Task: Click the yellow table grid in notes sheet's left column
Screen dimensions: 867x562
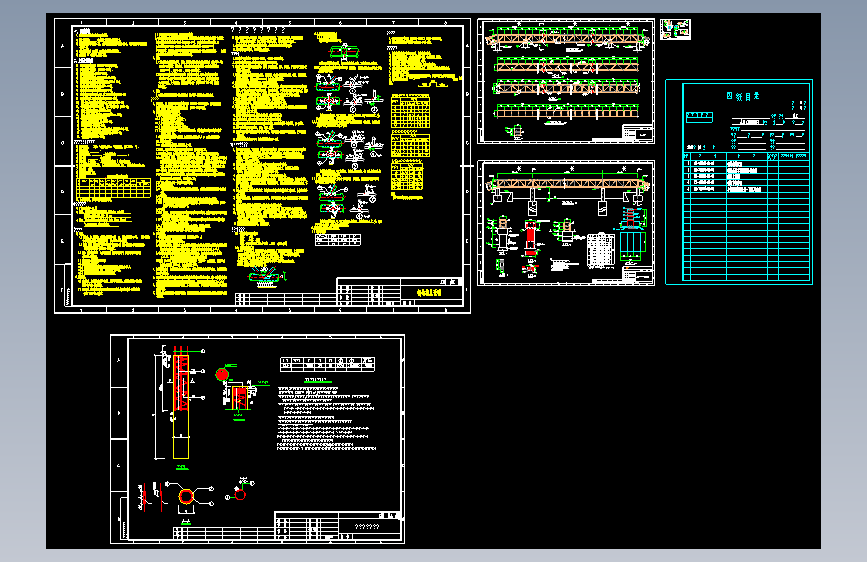Action: [113, 188]
